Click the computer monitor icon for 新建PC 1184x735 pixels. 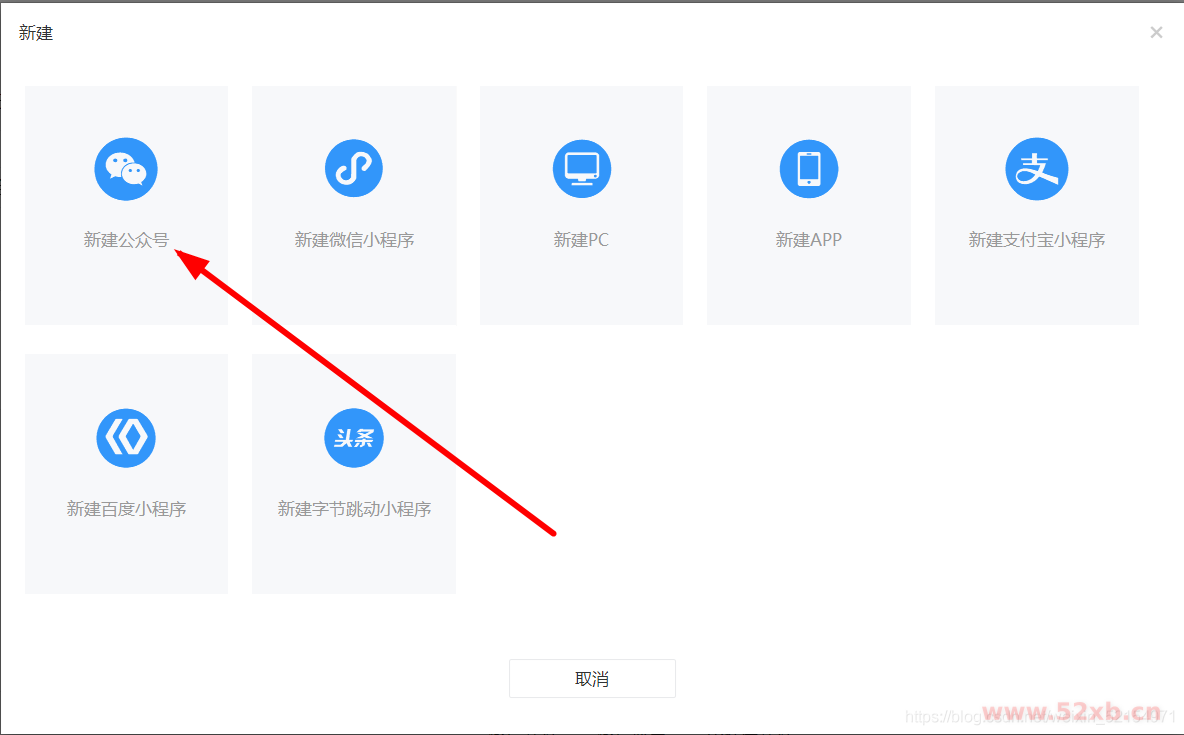point(581,169)
